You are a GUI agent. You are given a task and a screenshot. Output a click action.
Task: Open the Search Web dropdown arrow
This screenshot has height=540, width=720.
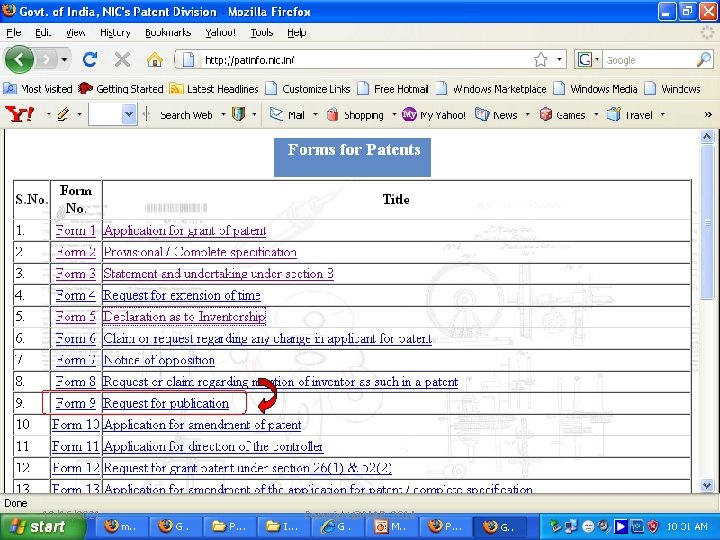(224, 115)
